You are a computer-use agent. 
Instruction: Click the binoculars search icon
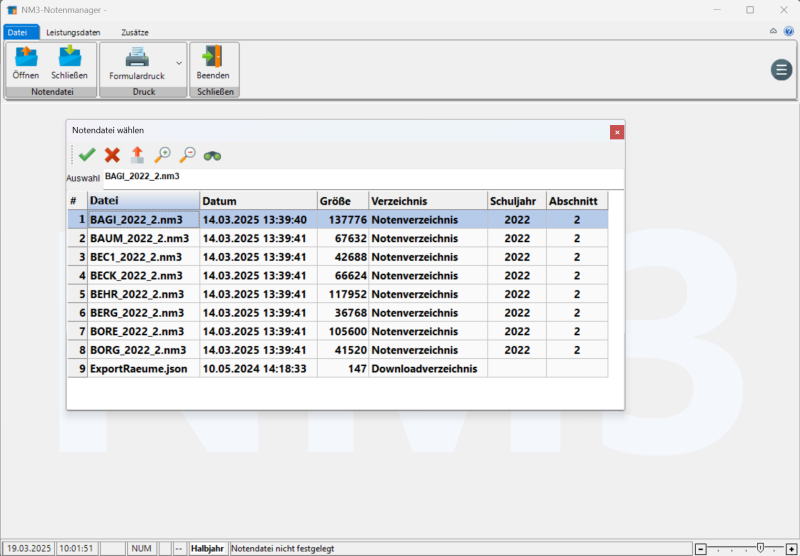tap(212, 156)
